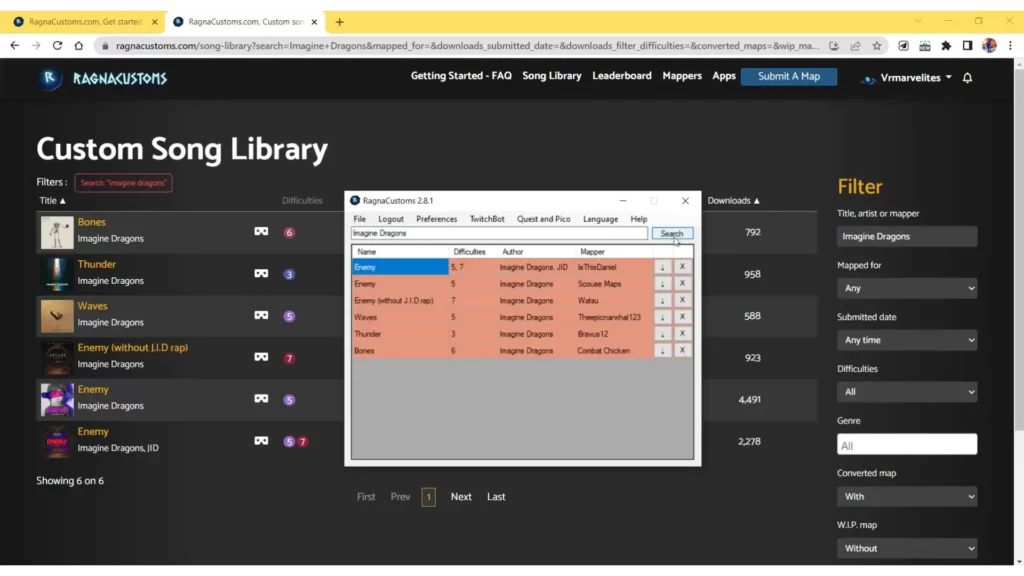This screenshot has height=576, width=1024.
Task: Open the Difficulties filter dropdown
Action: pos(906,392)
